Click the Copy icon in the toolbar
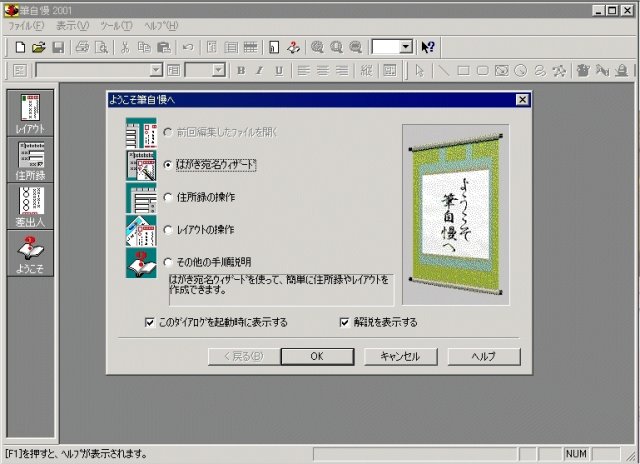Image resolution: width=640 pixels, height=464 pixels. (x=144, y=47)
